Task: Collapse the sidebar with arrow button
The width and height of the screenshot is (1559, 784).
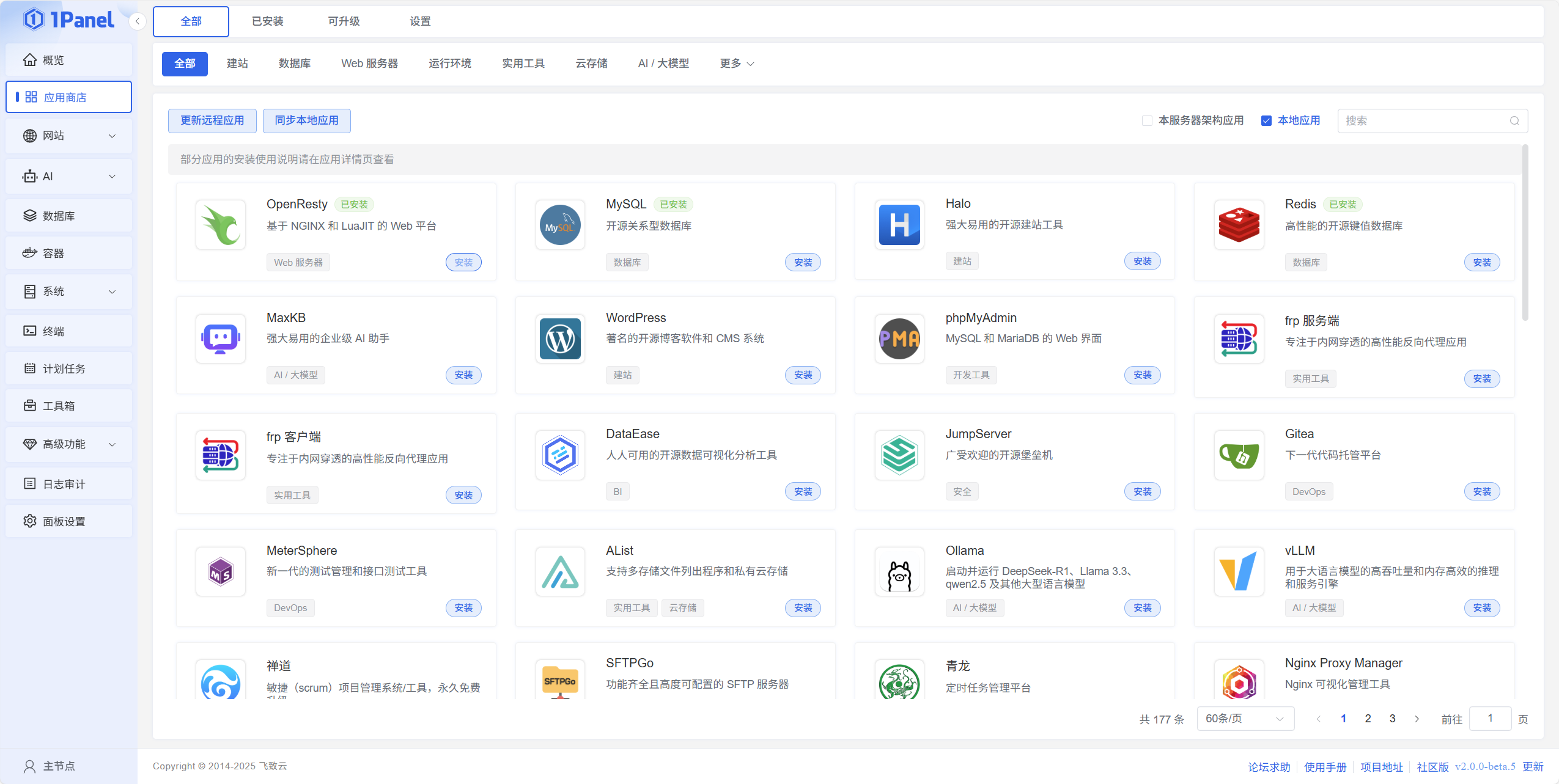Action: tap(138, 21)
